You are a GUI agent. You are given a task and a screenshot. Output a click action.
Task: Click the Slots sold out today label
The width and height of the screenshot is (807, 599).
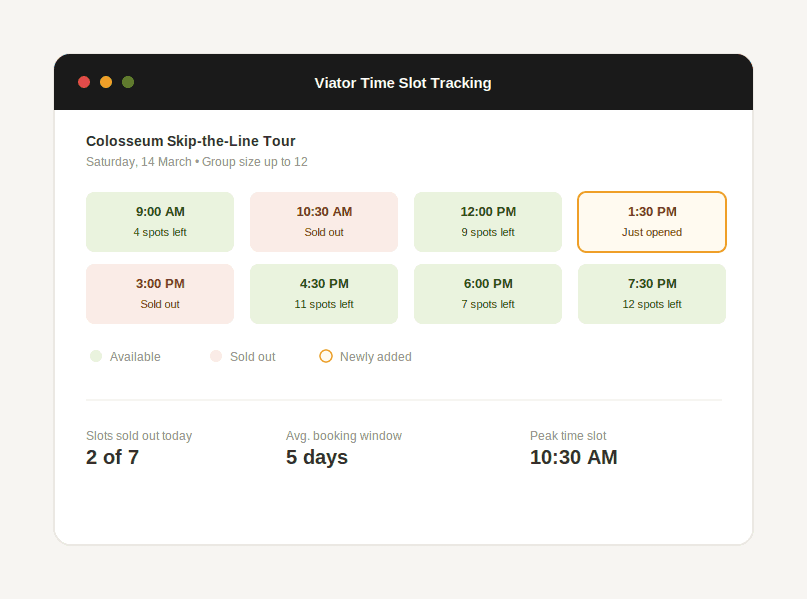(139, 436)
